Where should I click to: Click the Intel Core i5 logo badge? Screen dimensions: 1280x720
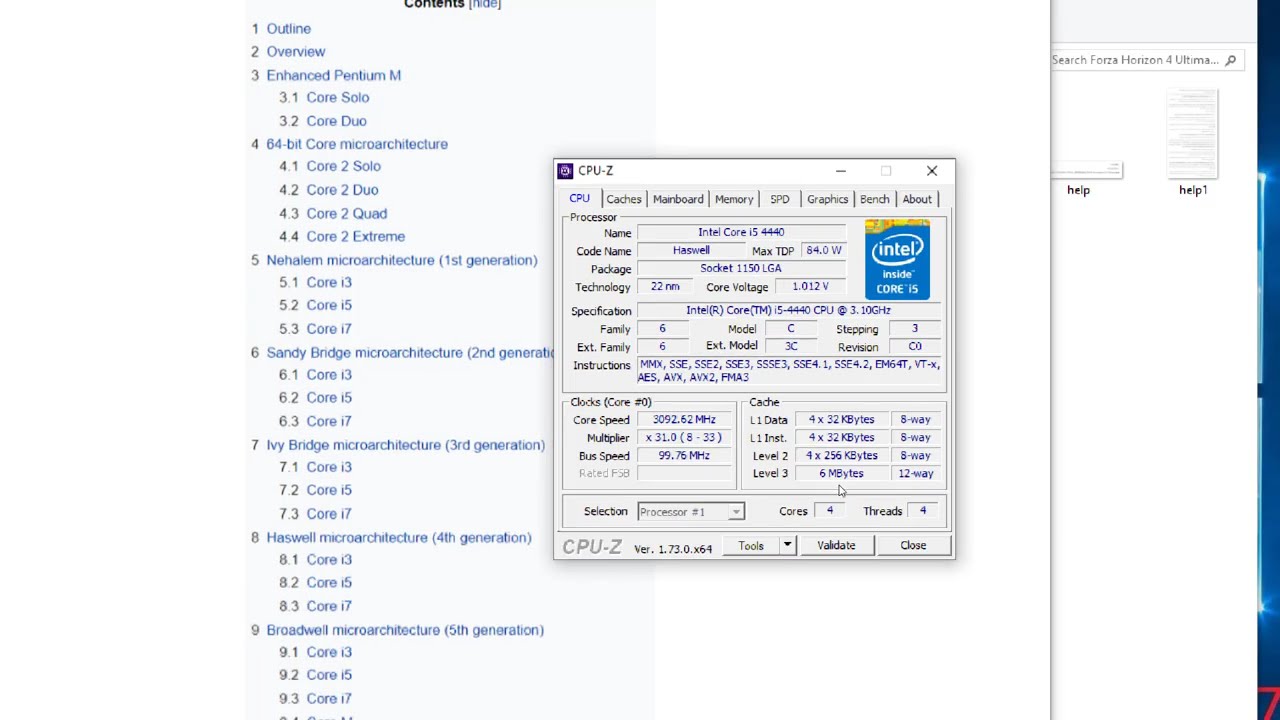897,259
